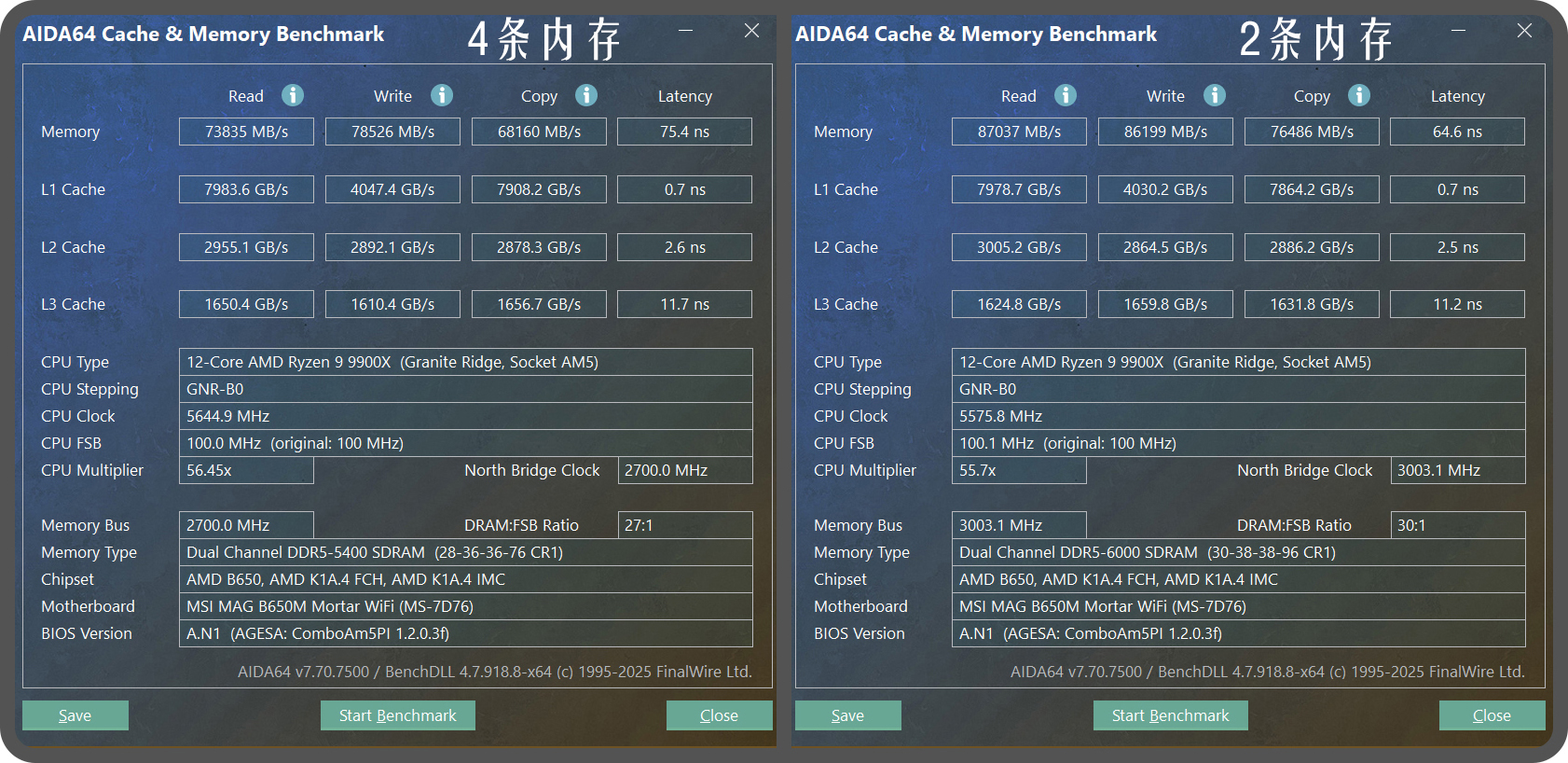Viewport: 1568px width, 763px height.
Task: Select Memory Read value 87037 MB/s
Action: (x=1019, y=132)
